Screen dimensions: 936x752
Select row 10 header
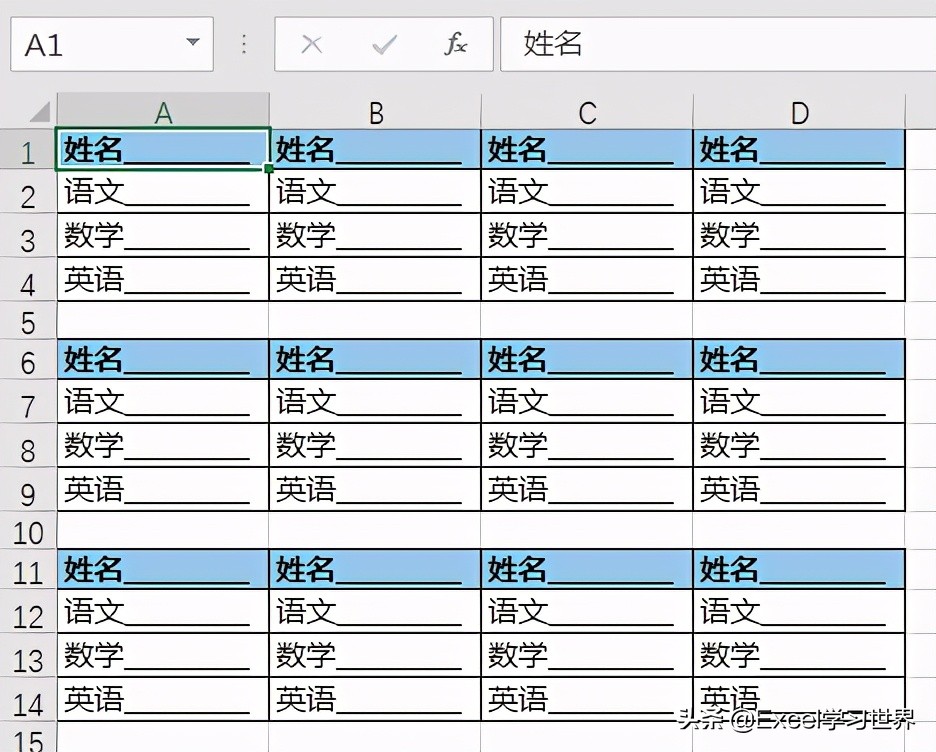28,530
